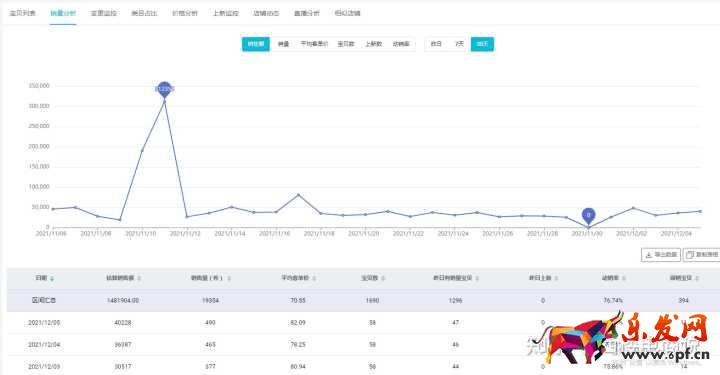Sort table by 日期 column arrow
The image size is (720, 375).
point(52,279)
